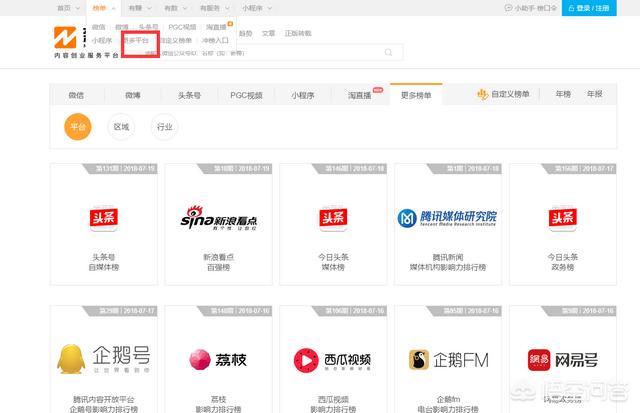Choose 头条号 in the 榜单 dropdown menu

pos(148,27)
